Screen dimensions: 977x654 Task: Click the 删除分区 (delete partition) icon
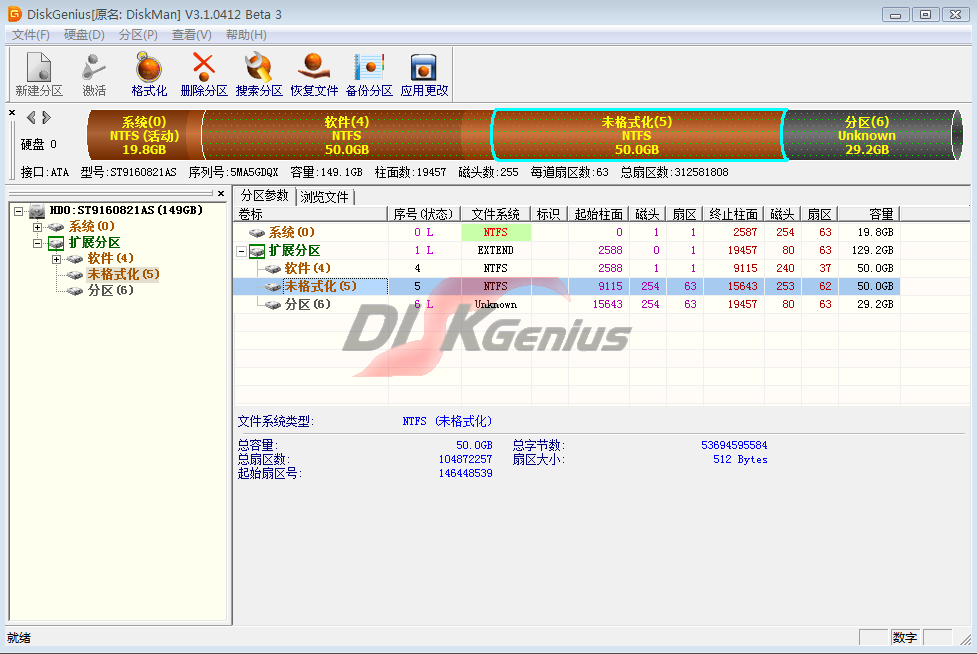(x=204, y=74)
